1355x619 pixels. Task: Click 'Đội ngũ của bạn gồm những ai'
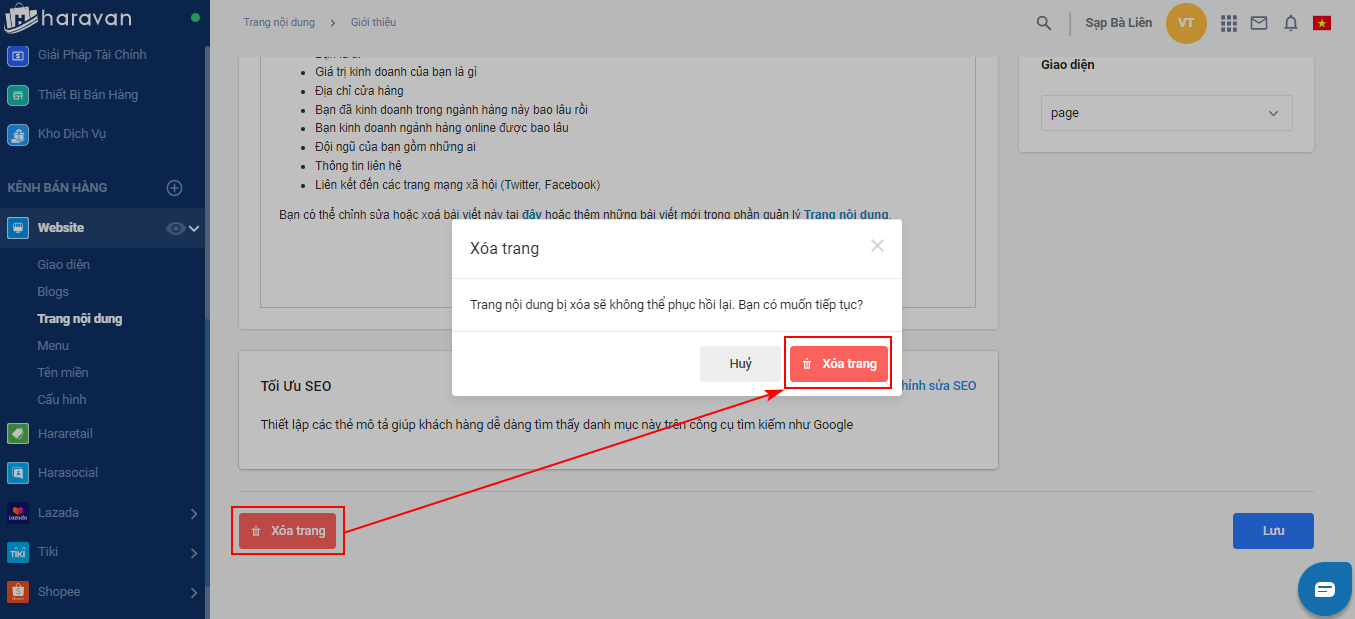click(395, 147)
